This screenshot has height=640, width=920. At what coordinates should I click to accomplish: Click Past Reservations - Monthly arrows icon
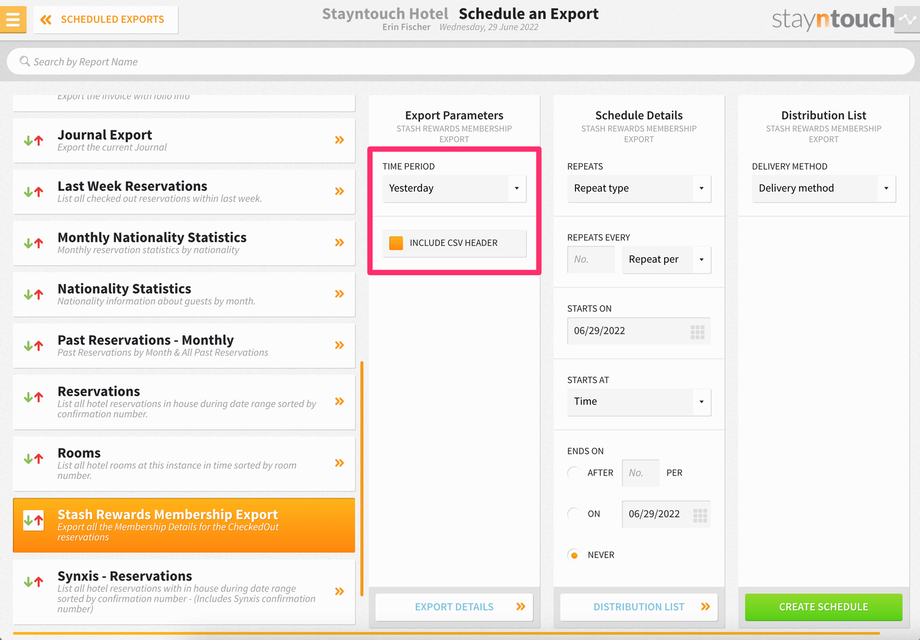pos(33,346)
